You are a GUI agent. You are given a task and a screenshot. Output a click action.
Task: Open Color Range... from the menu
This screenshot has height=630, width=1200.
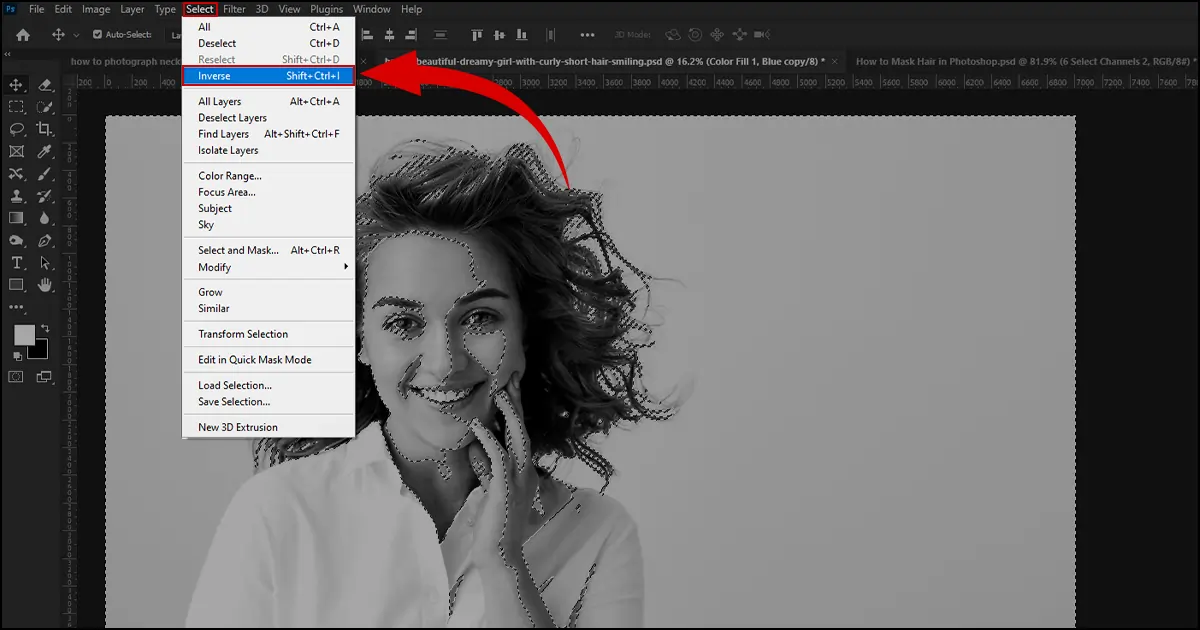[229, 176]
